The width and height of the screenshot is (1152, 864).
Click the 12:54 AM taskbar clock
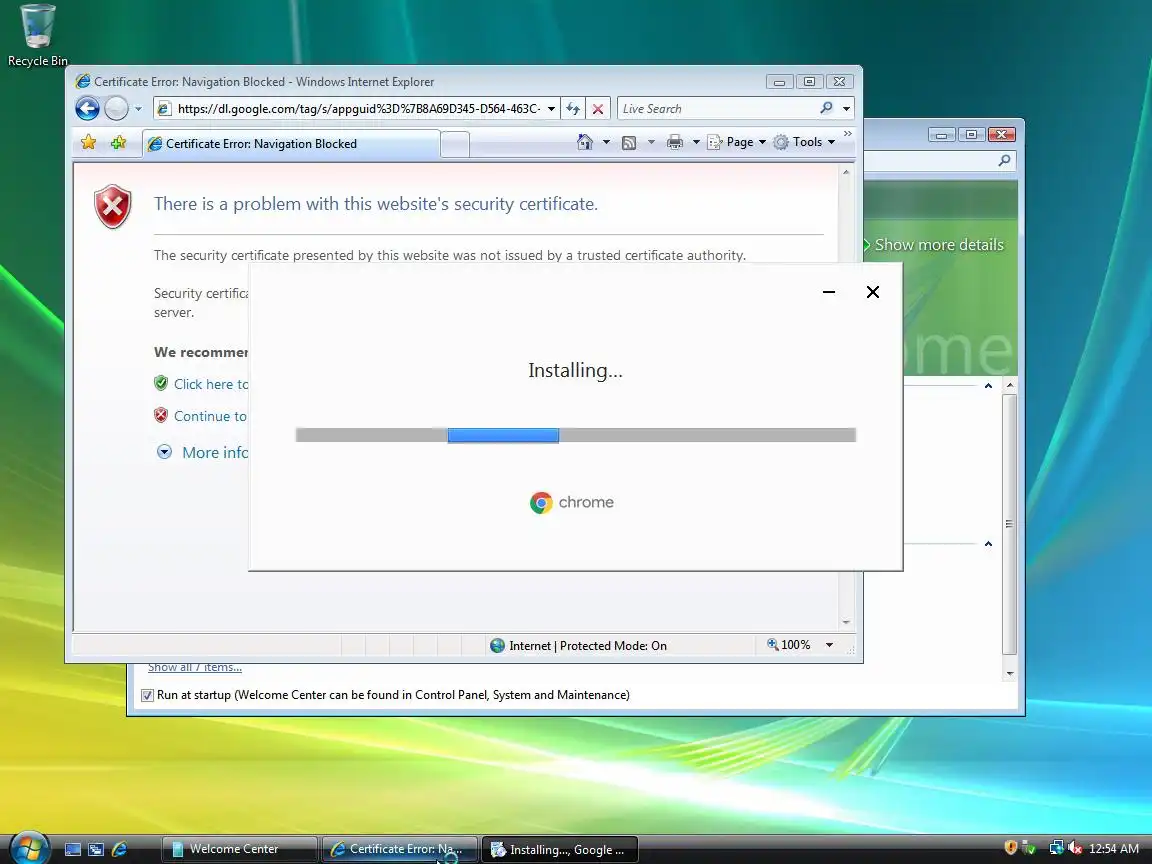(x=1114, y=849)
